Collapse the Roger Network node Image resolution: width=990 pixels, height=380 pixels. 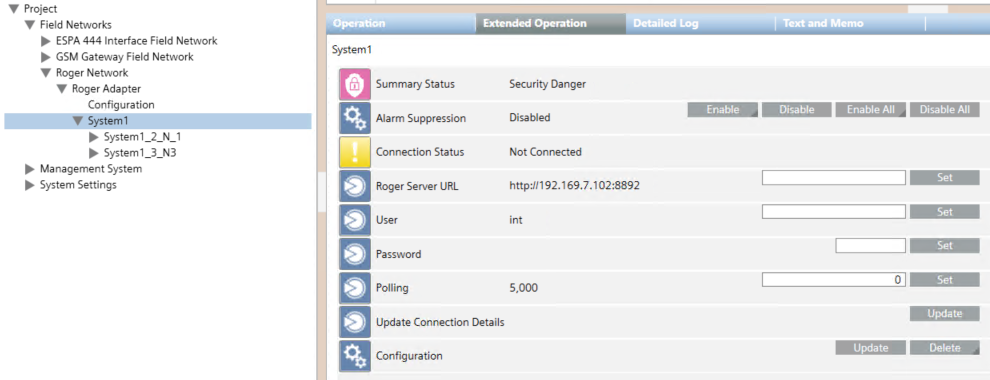(45, 73)
